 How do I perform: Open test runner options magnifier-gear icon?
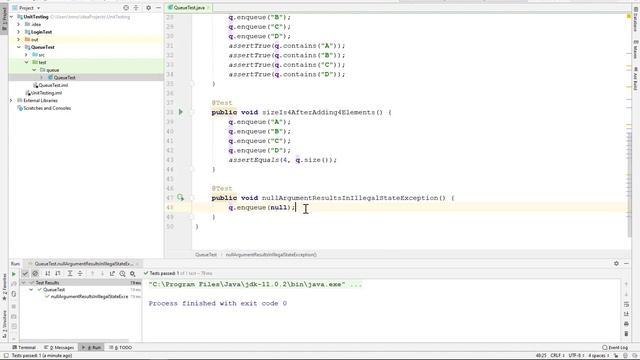(133, 273)
